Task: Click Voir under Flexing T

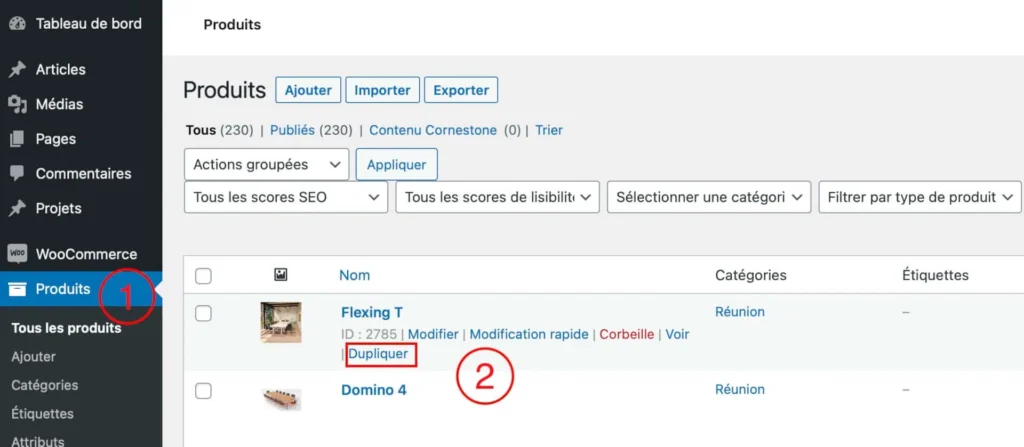Action: 677,334
